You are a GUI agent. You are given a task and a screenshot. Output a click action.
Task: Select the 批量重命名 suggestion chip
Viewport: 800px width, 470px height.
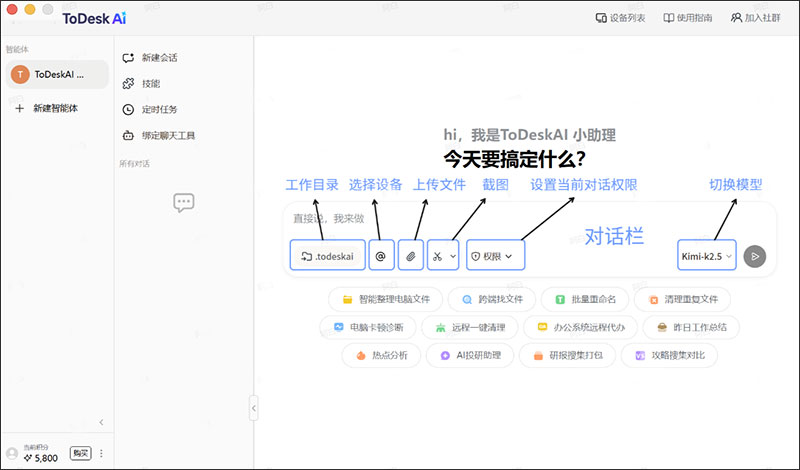585,299
